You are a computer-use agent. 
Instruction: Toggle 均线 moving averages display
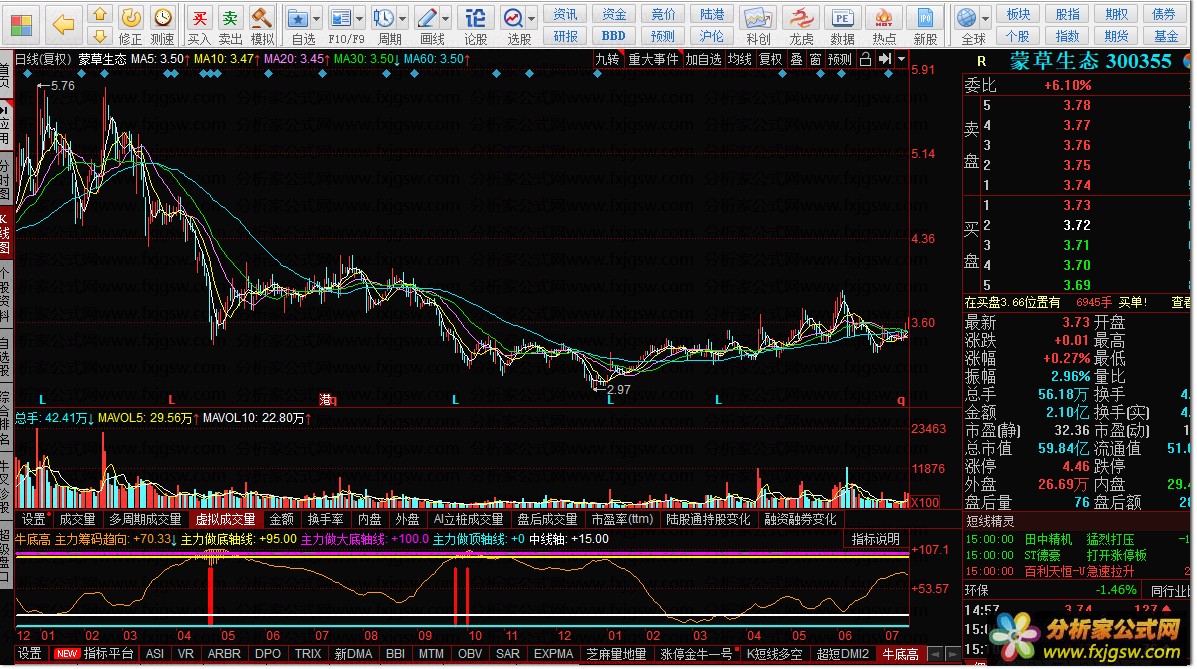pos(740,59)
